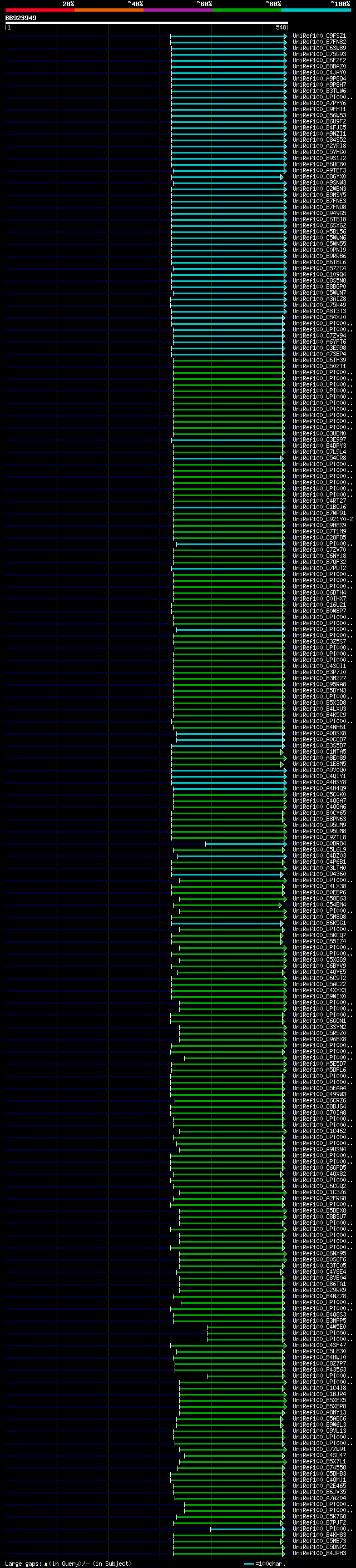
Task: Click hit label UniRef100_C5YHG0
Action: pyautogui.click(x=319, y=151)
